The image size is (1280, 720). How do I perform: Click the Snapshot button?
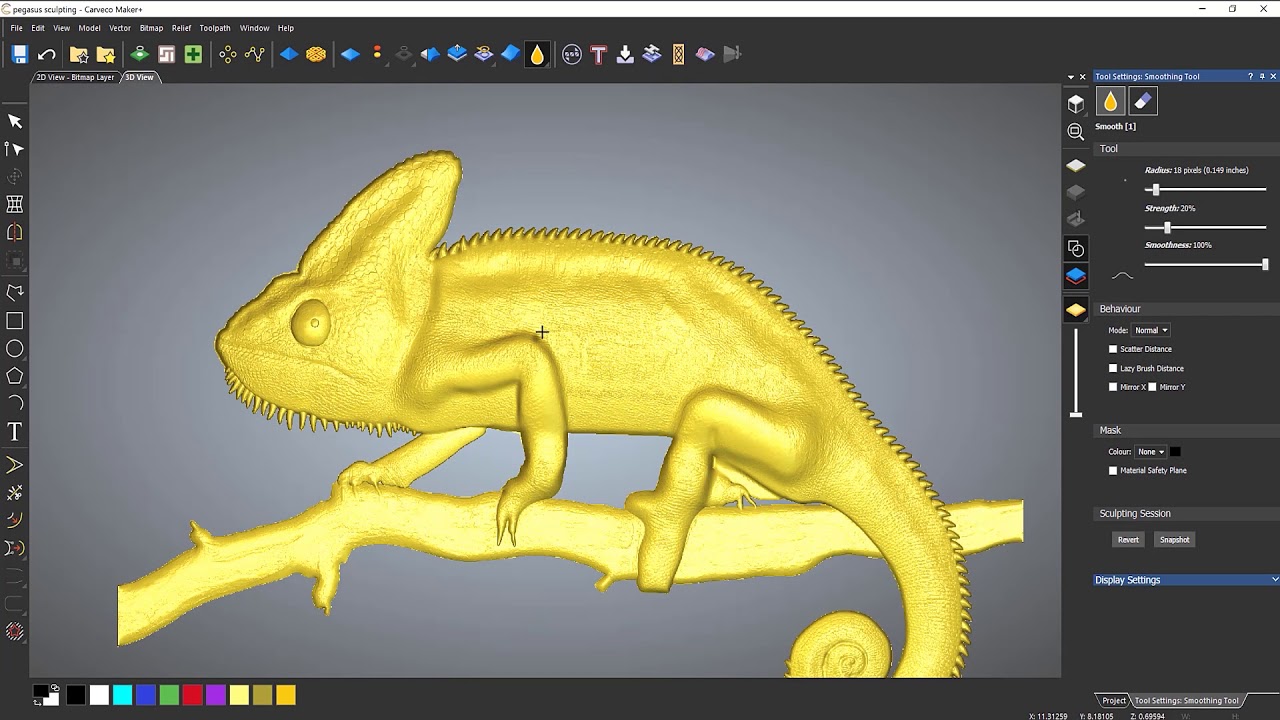click(x=1175, y=540)
